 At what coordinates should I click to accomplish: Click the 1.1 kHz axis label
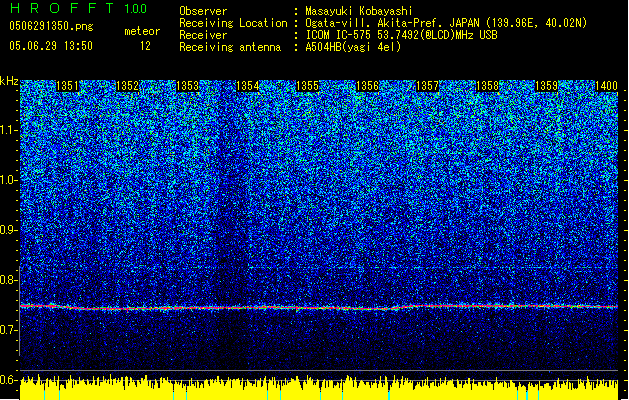pyautogui.click(x=9, y=130)
